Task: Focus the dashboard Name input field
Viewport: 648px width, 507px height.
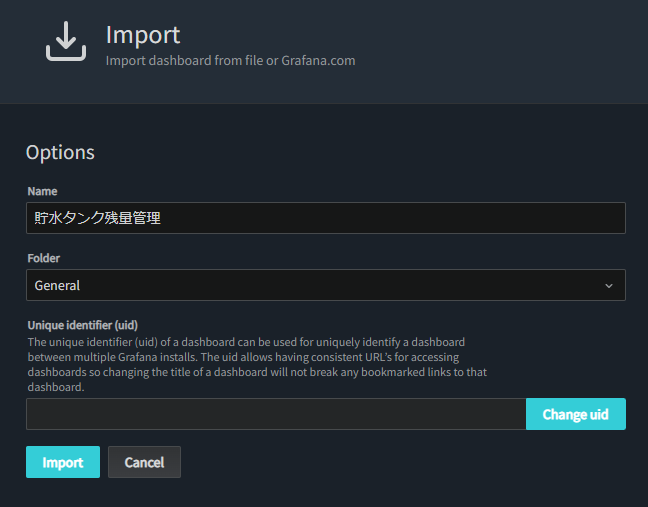Action: coord(400,218)
